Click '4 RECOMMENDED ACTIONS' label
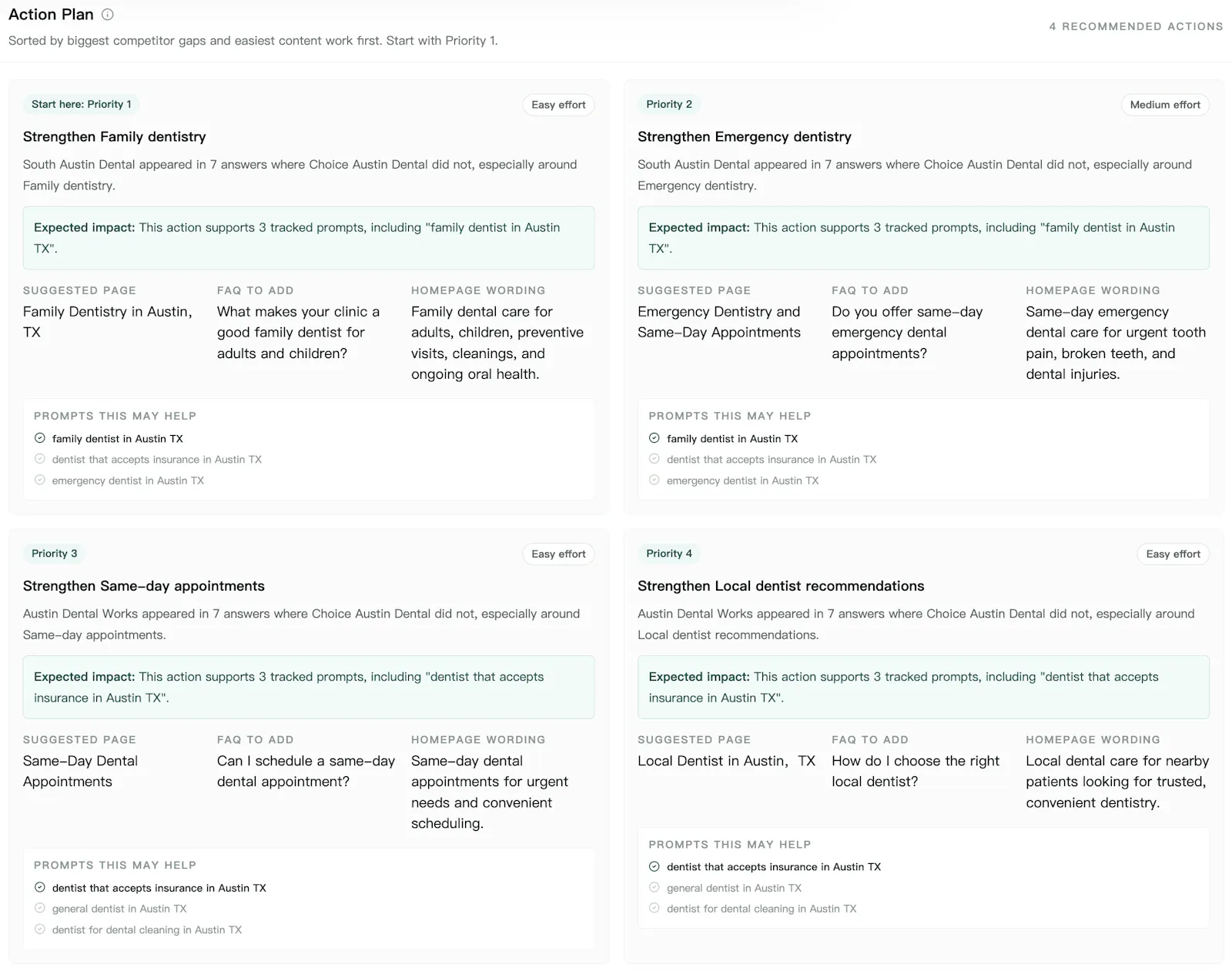Viewport: 1232px width, 971px height. 1136,26
